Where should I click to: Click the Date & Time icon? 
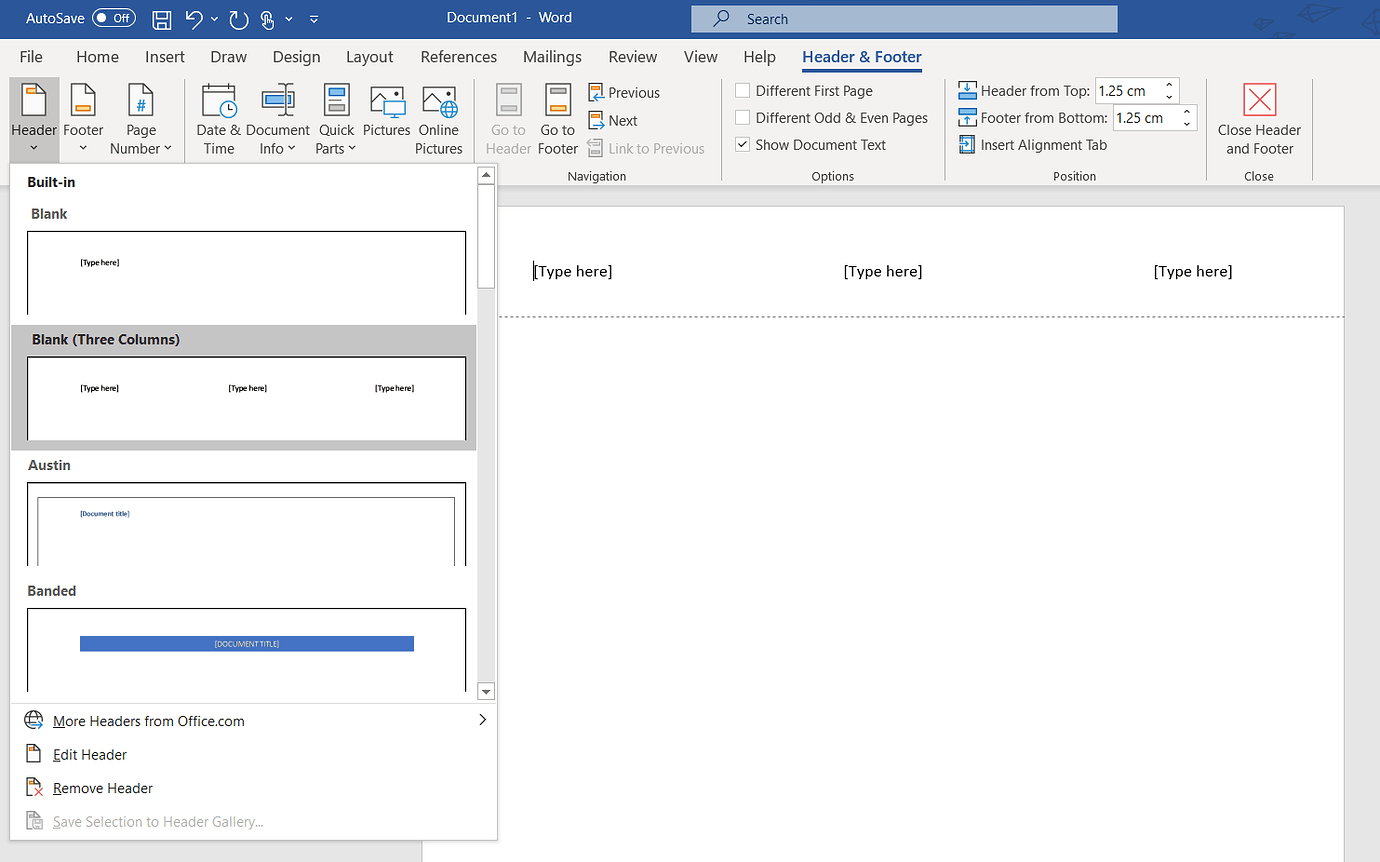[218, 103]
